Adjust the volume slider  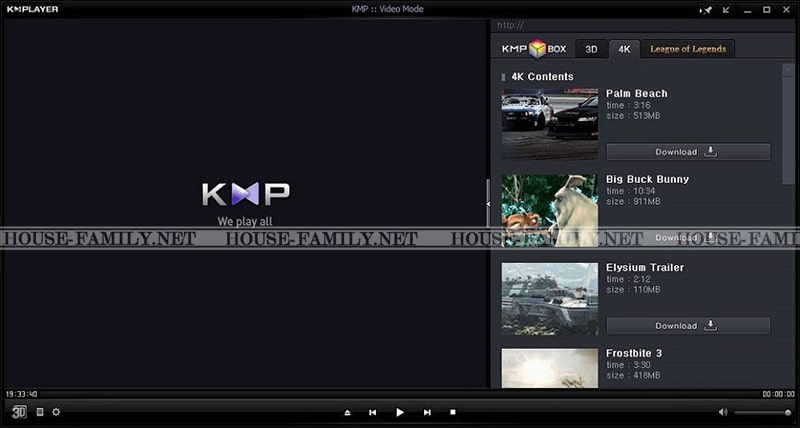(x=763, y=412)
